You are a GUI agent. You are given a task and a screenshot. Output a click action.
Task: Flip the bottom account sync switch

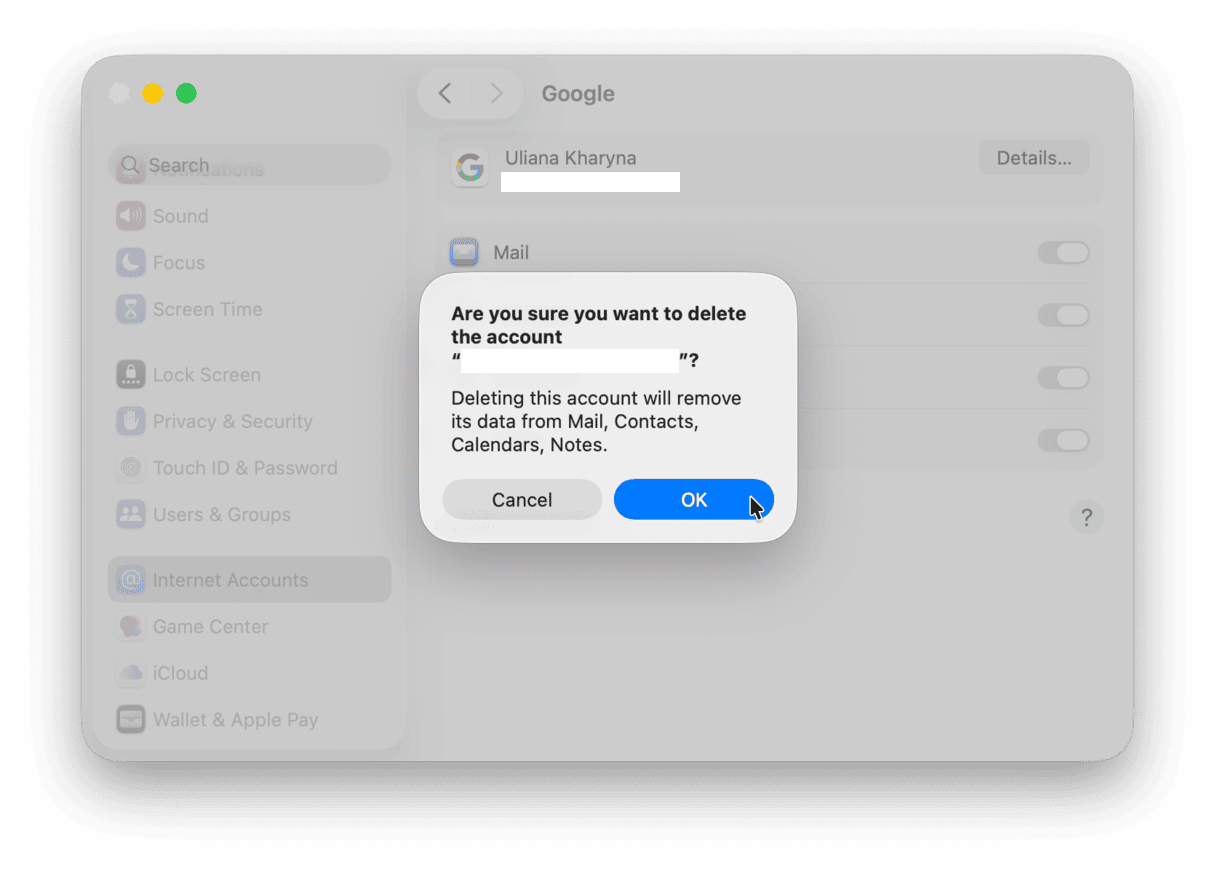[x=1063, y=440]
